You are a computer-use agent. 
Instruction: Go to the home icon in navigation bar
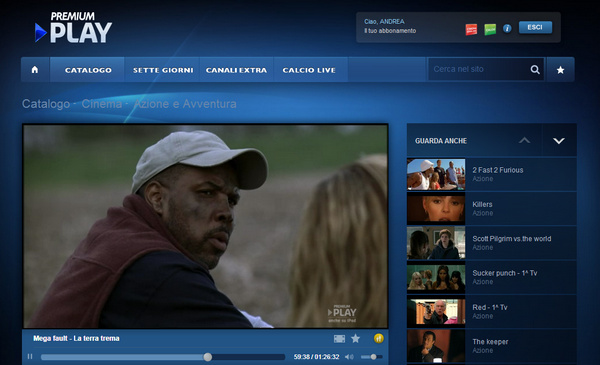35,70
